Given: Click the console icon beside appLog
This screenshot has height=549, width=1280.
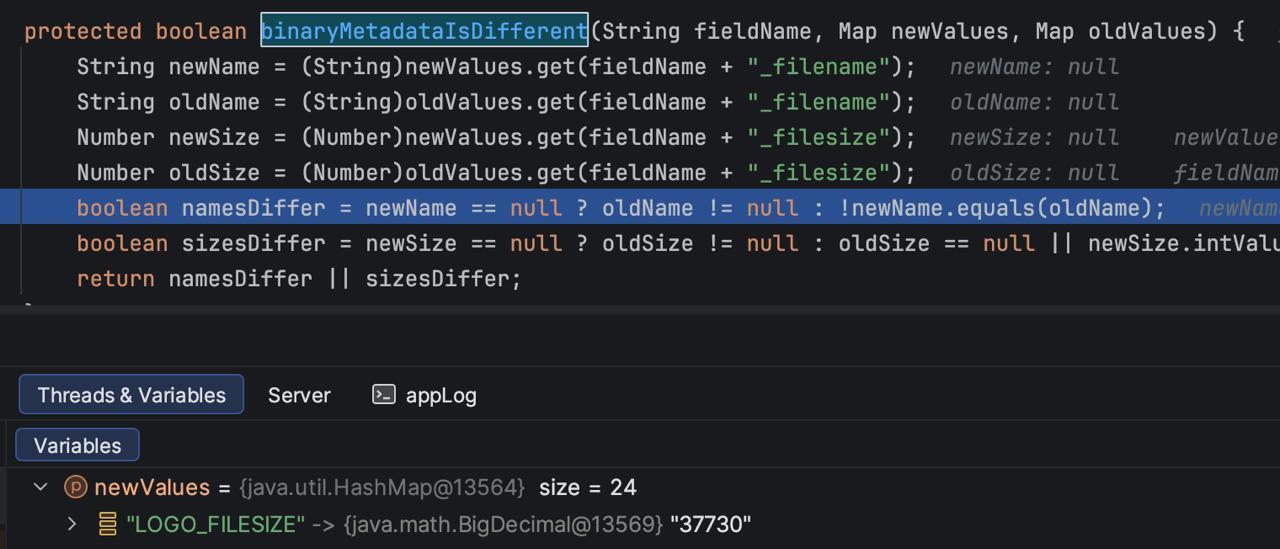Looking at the screenshot, I should 384,395.
